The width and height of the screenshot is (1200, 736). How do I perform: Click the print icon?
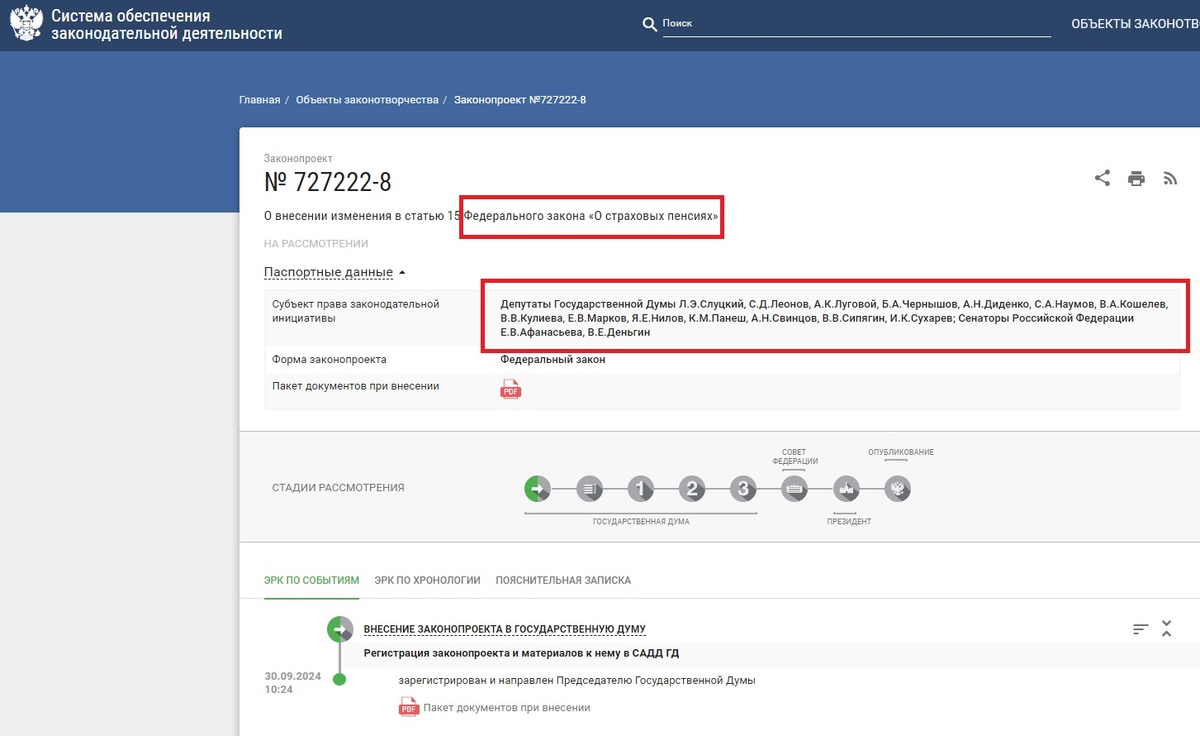(1136, 177)
